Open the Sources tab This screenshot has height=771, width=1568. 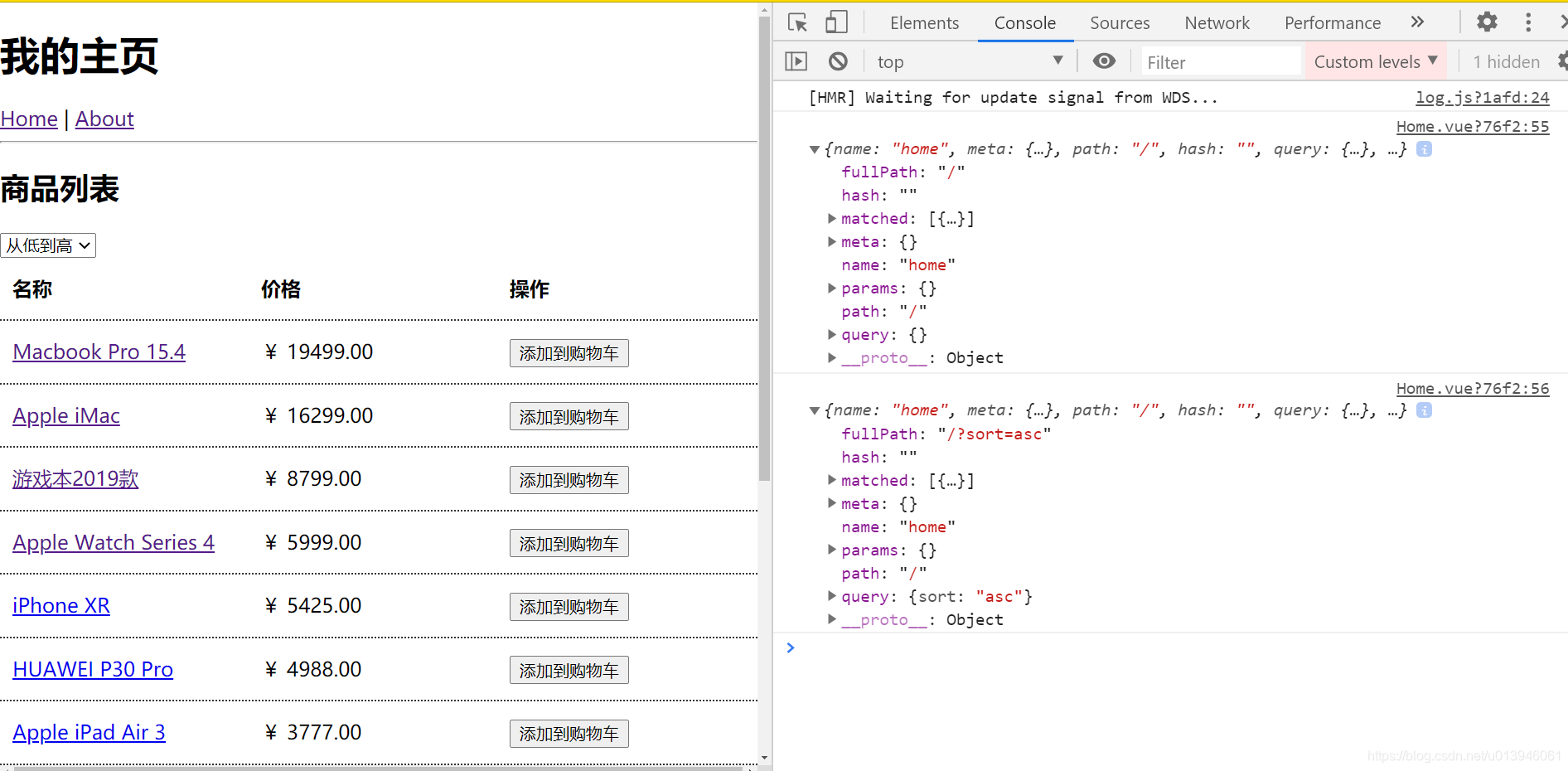pos(1120,23)
